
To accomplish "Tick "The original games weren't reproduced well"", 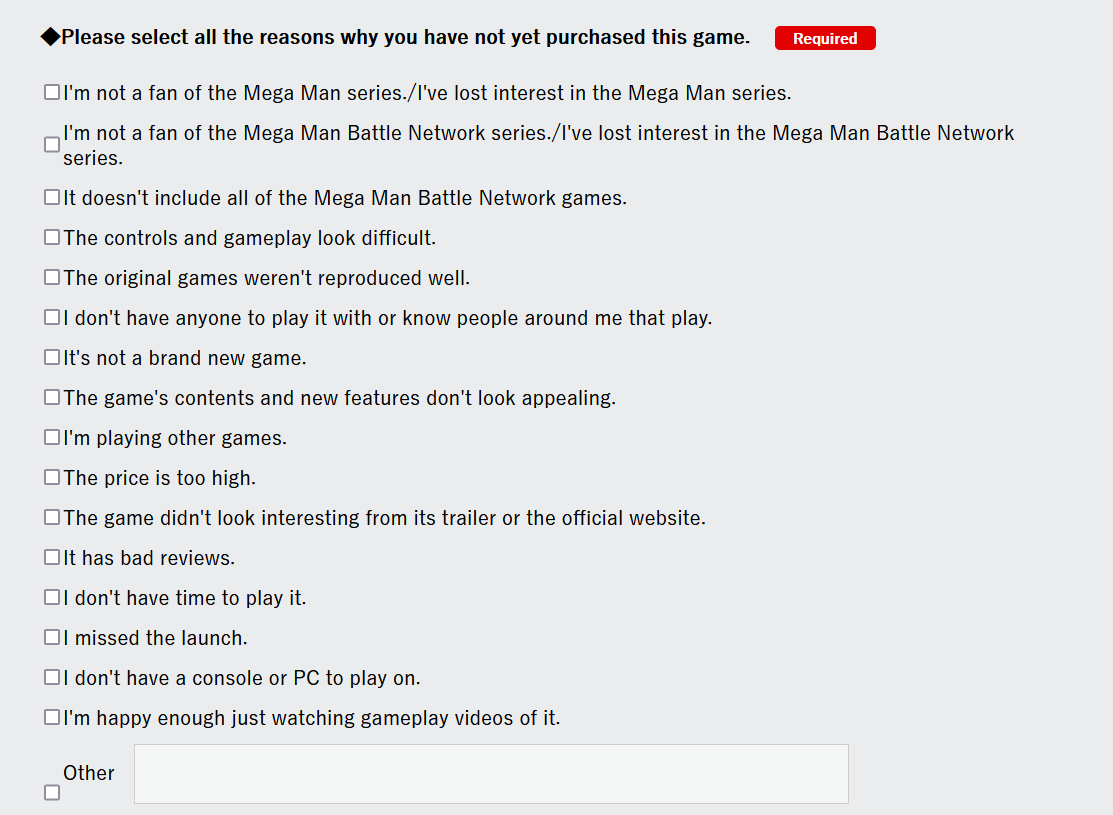I will [x=52, y=277].
